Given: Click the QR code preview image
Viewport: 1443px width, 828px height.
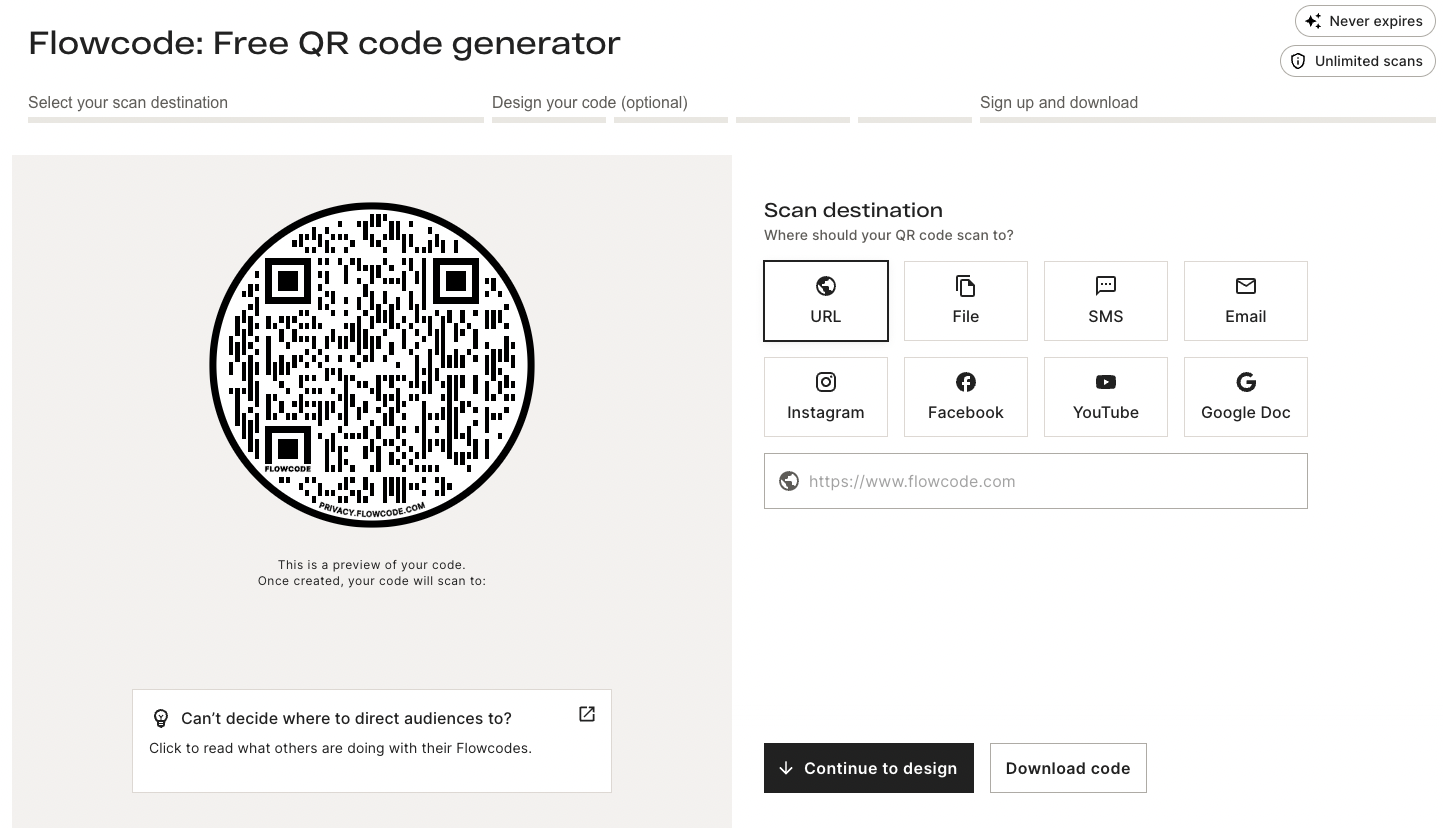Looking at the screenshot, I should coord(372,365).
